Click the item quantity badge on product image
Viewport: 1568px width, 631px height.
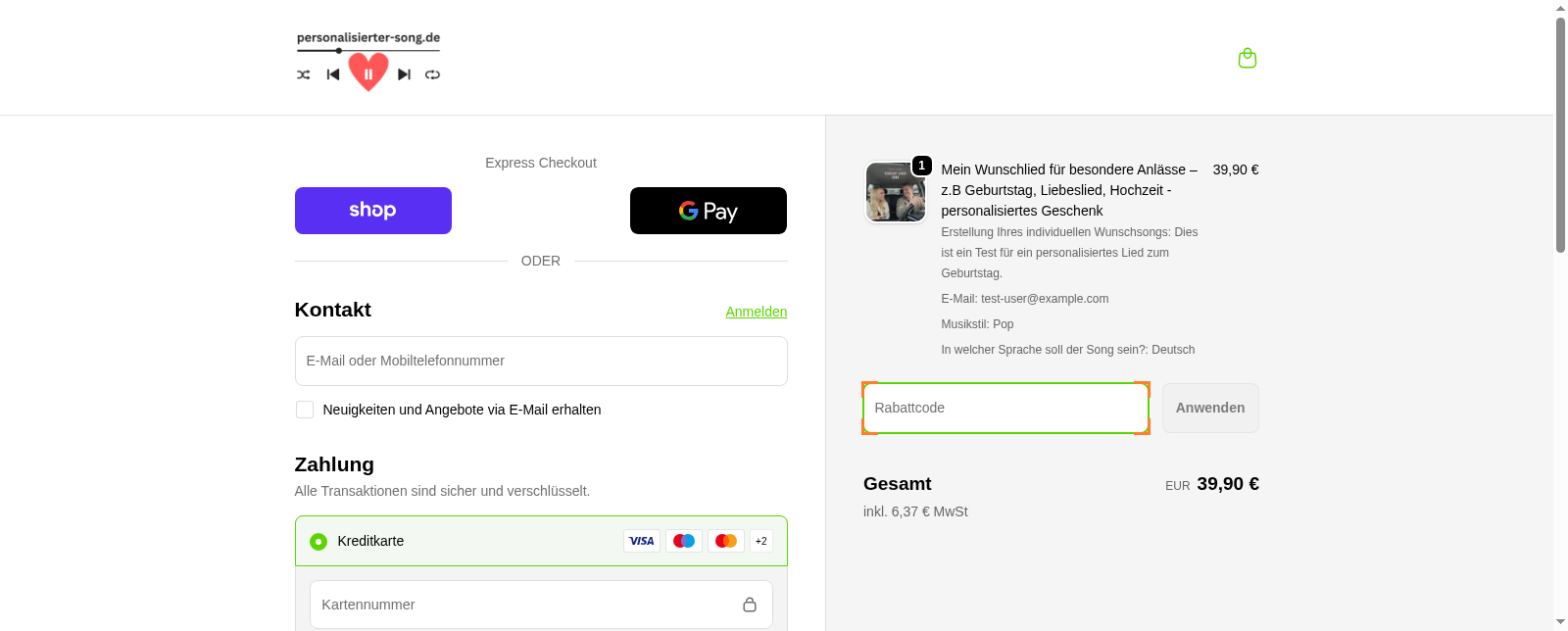coord(921,166)
